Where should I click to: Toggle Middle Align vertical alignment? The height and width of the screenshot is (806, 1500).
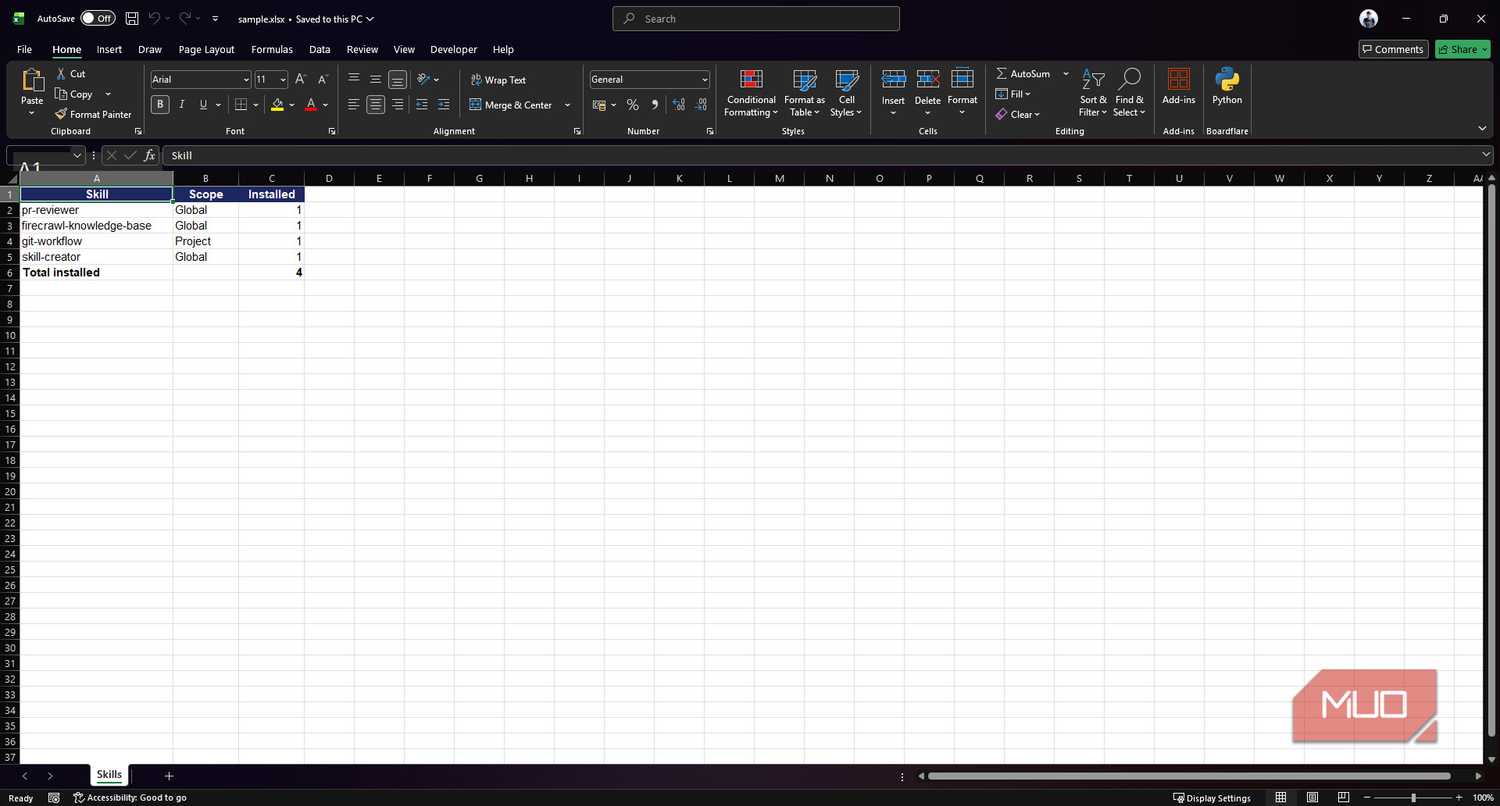tap(375, 80)
